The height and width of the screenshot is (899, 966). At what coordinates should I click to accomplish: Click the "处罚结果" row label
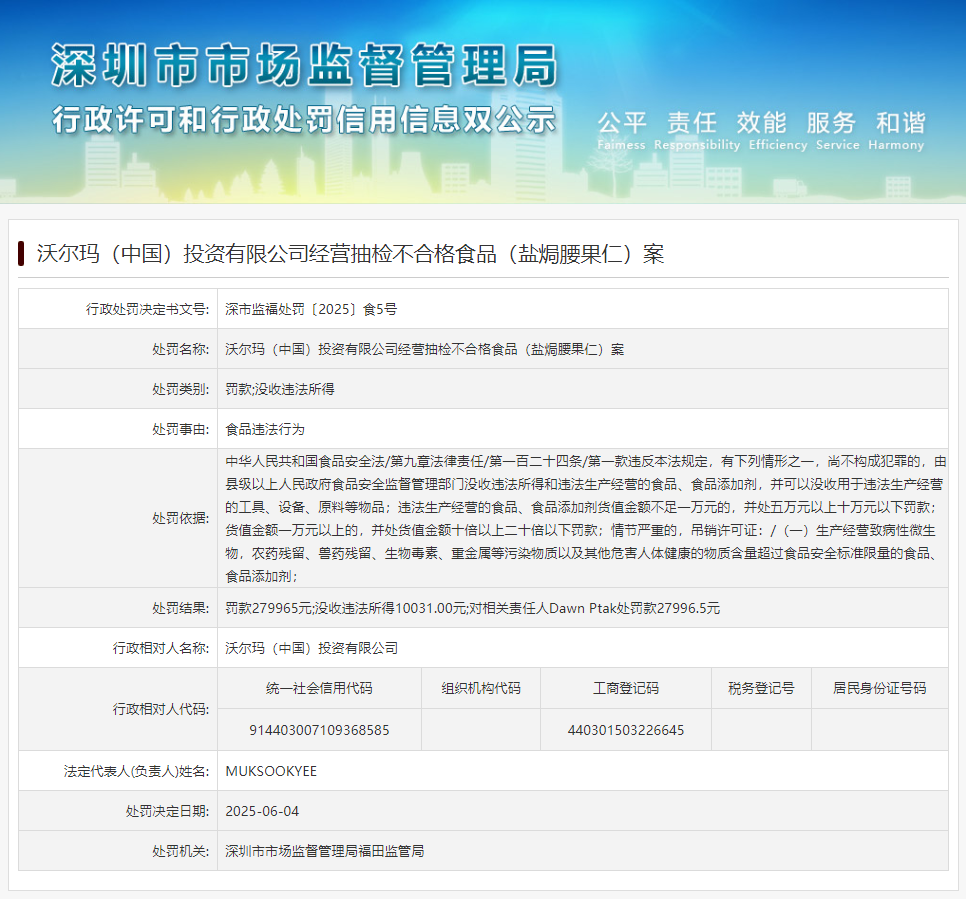pos(181,608)
